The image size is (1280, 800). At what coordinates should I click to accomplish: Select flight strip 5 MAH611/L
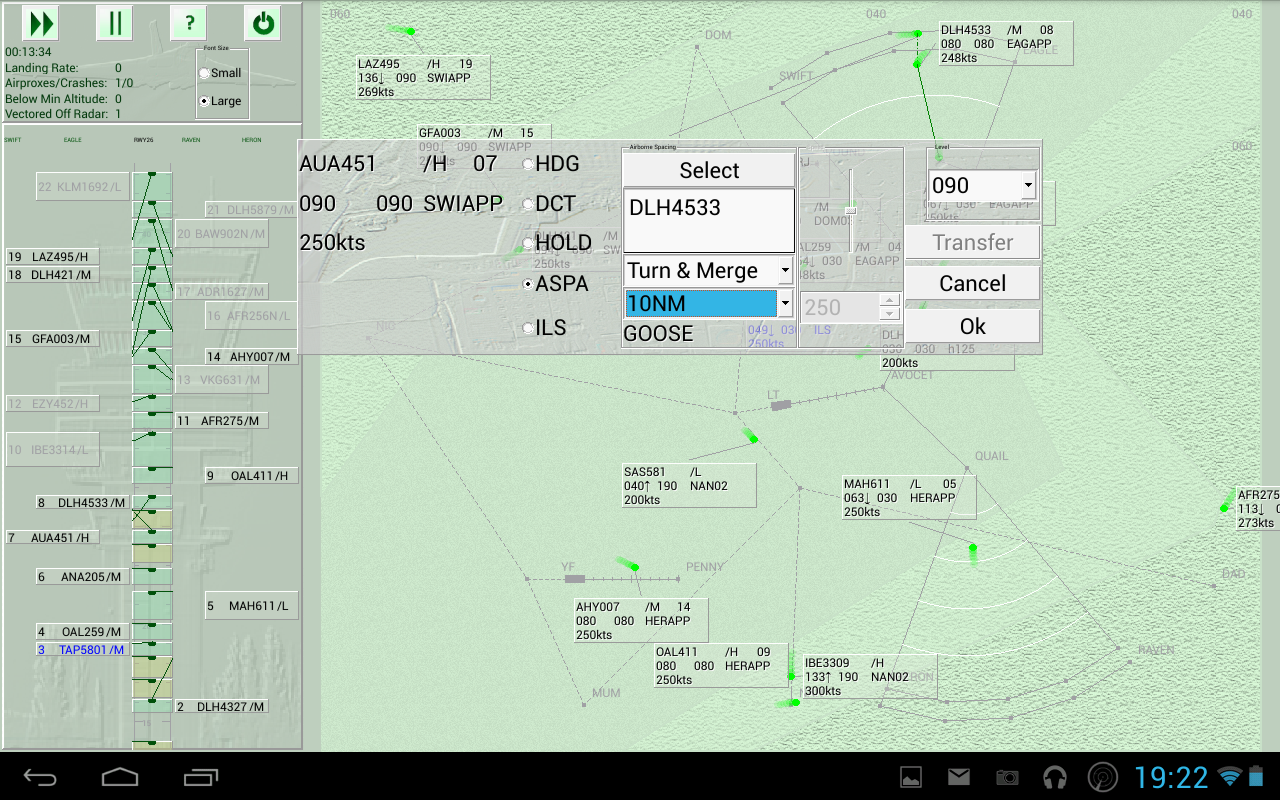coord(251,606)
